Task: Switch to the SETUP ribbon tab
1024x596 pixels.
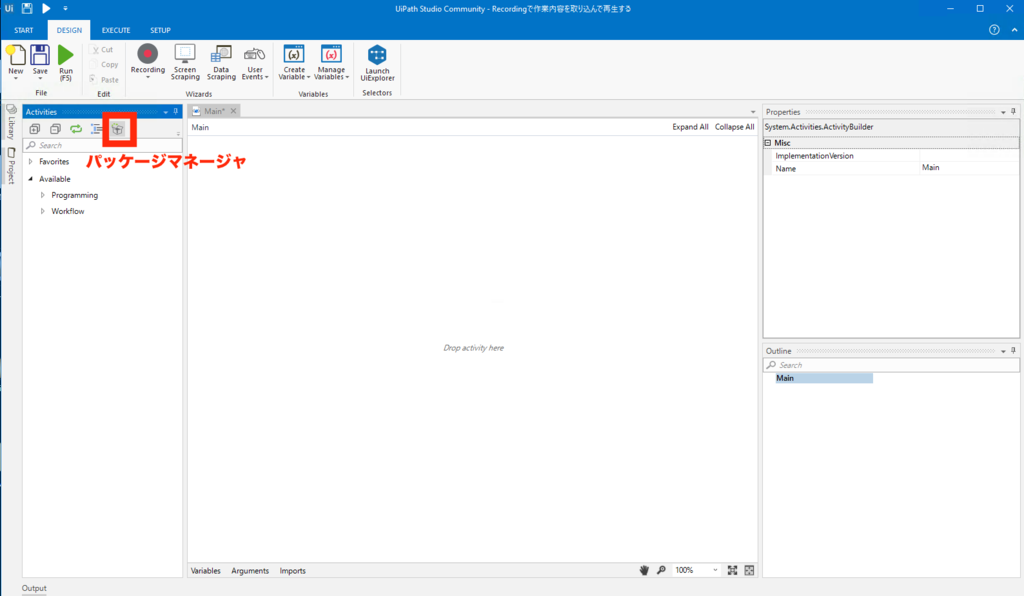Action: [x=160, y=30]
